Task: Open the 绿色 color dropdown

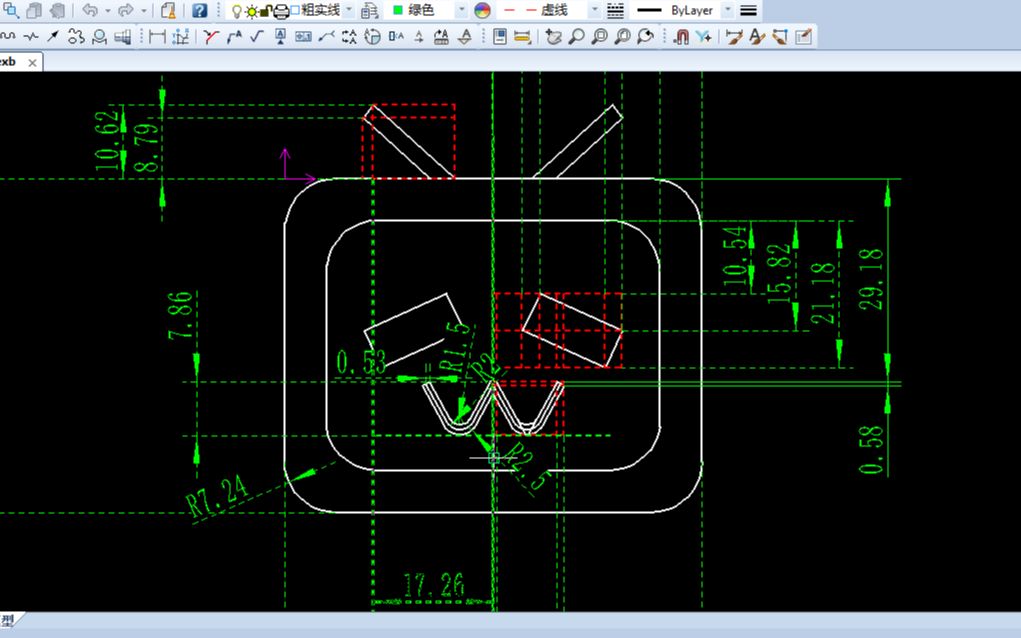Action: coord(461,10)
